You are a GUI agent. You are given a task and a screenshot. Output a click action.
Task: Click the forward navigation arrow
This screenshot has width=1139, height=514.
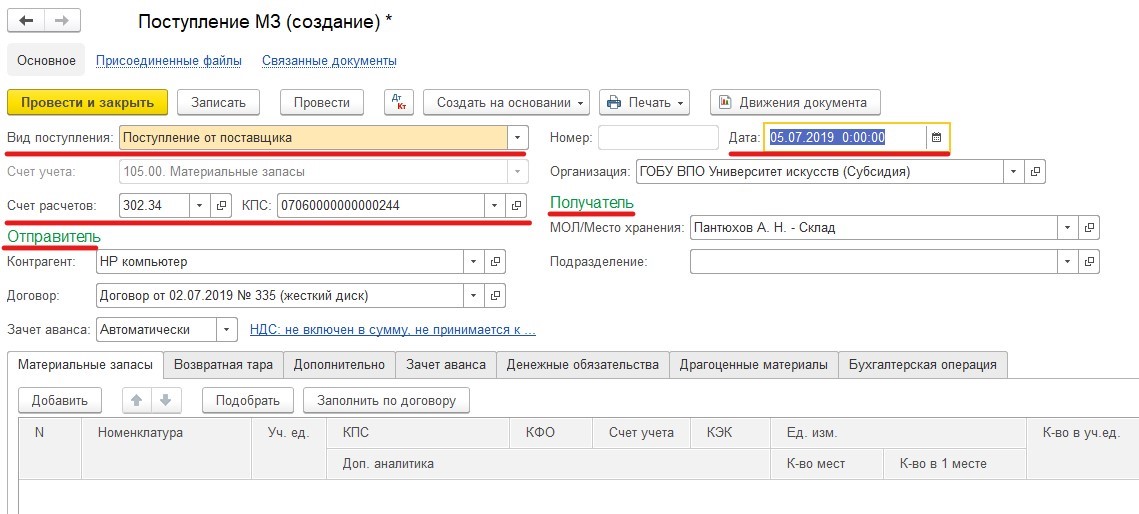point(62,21)
